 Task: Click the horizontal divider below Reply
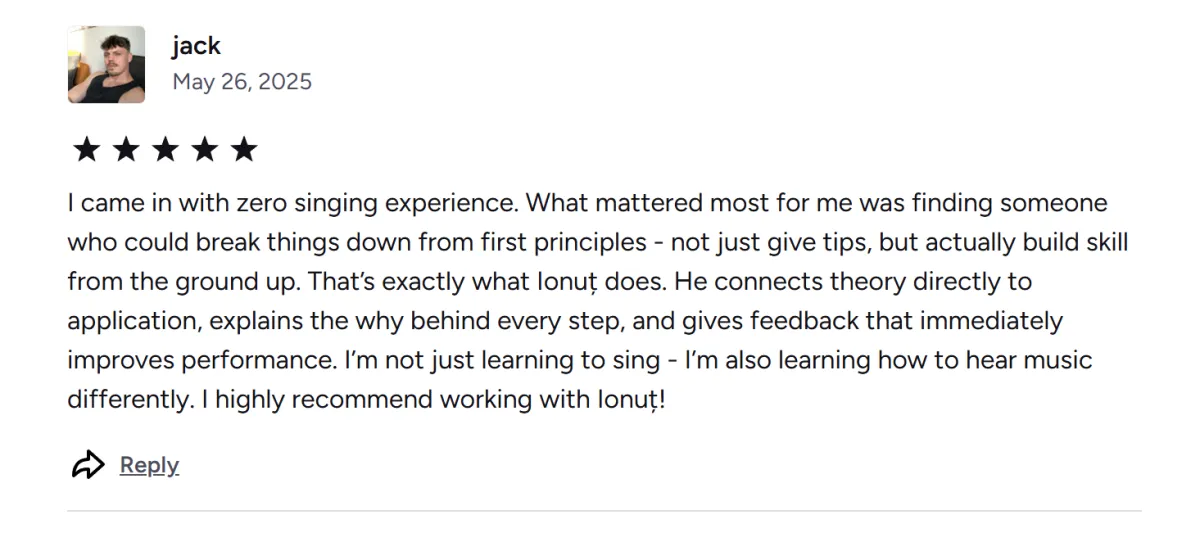604,511
